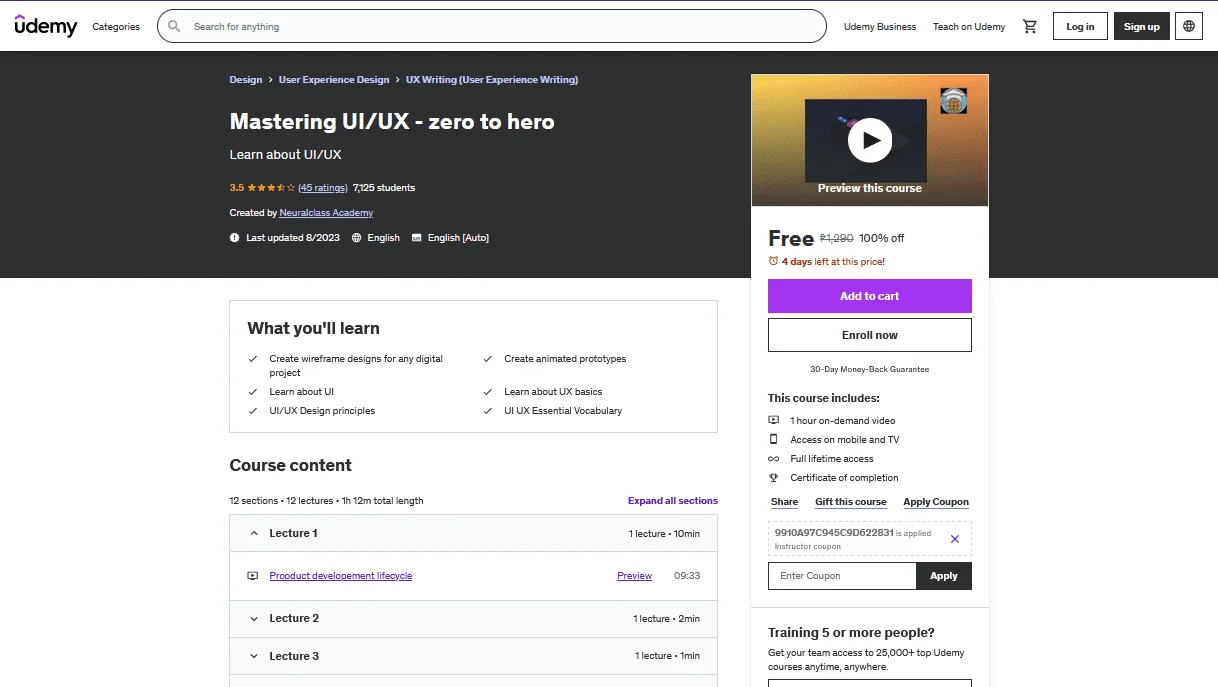Click the video icon beside Prooduct developement lifecycle
This screenshot has height=687, width=1218.
(x=252, y=576)
